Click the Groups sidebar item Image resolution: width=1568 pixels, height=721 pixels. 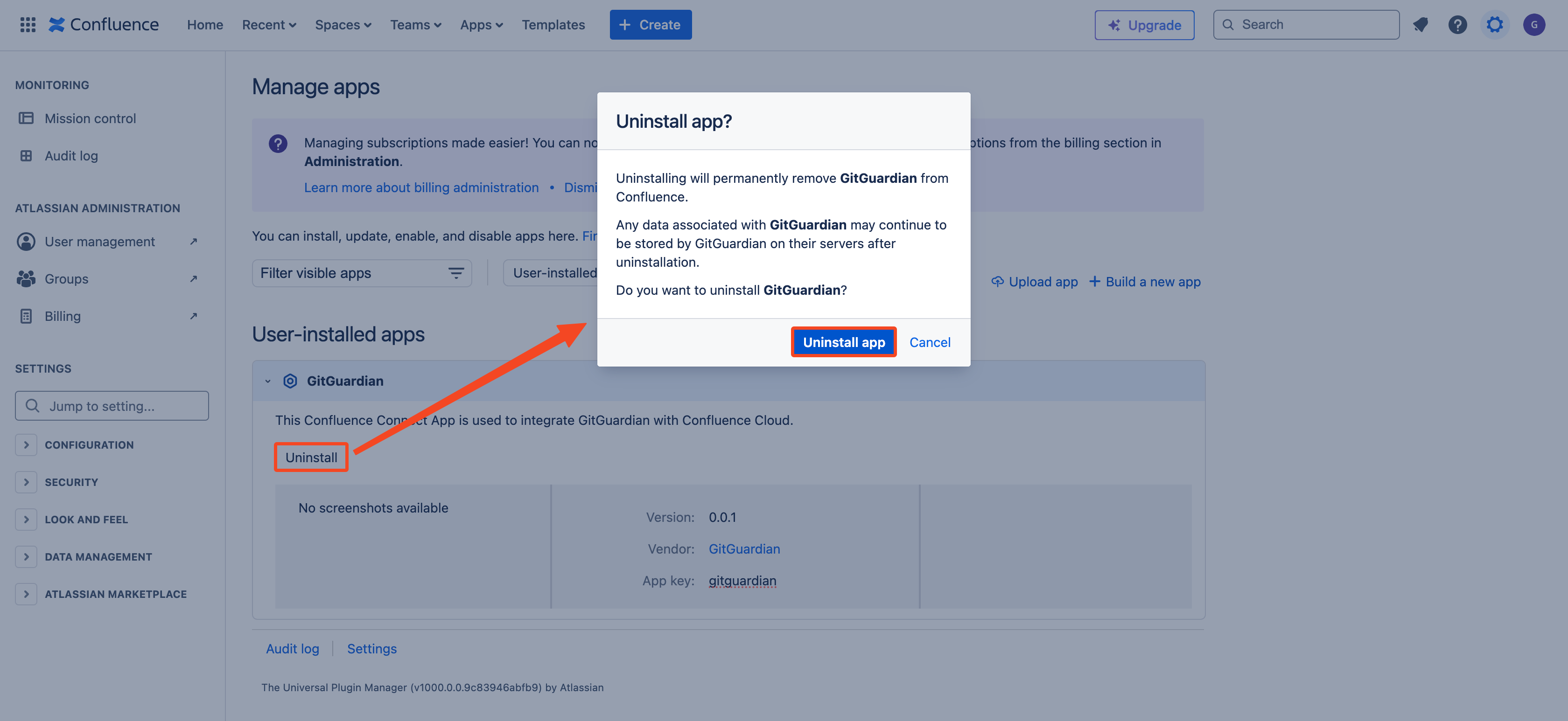(x=66, y=279)
